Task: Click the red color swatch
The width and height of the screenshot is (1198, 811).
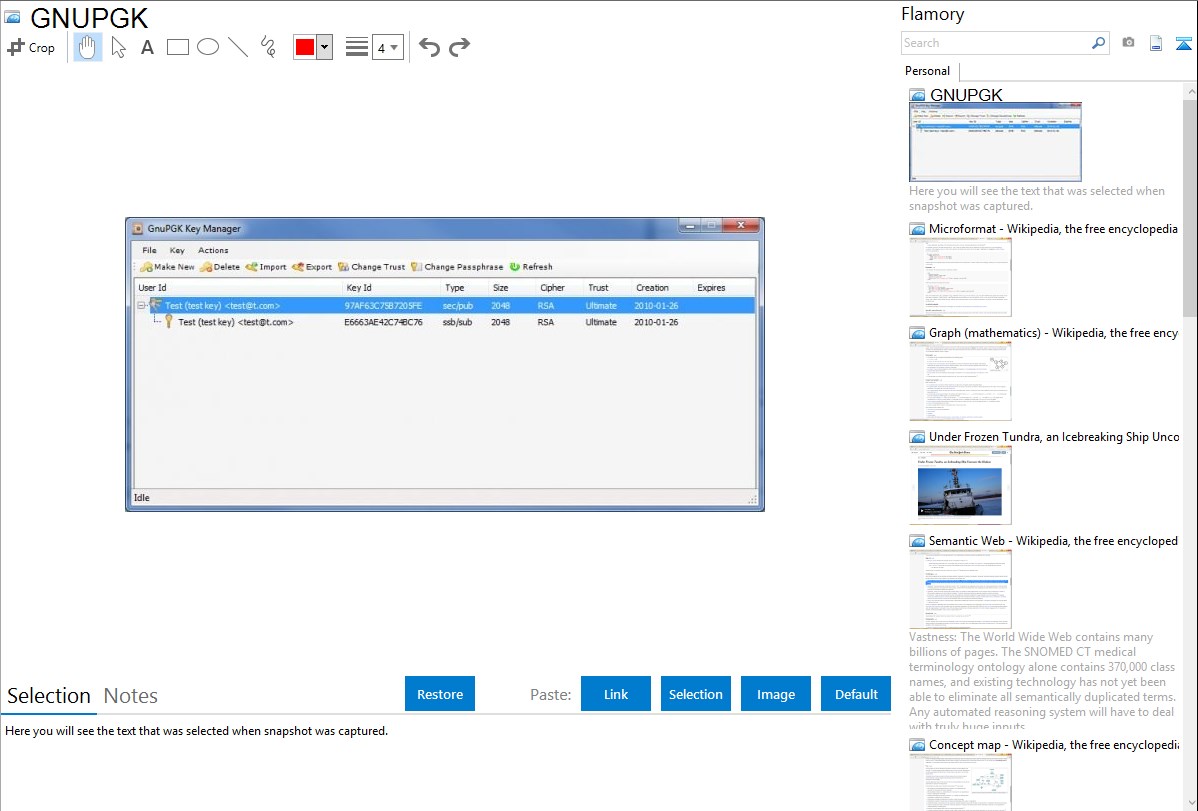Action: click(x=304, y=47)
